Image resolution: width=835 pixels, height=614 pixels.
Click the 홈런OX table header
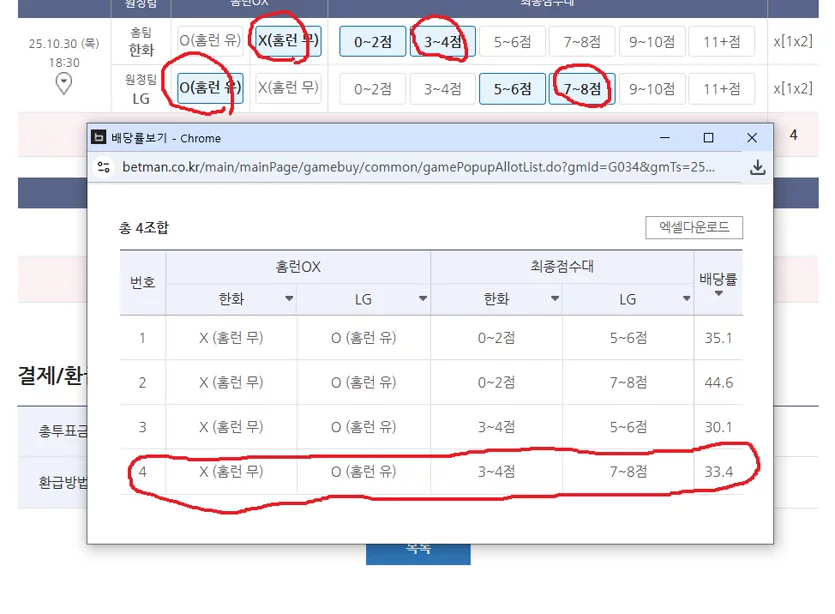tap(298, 267)
